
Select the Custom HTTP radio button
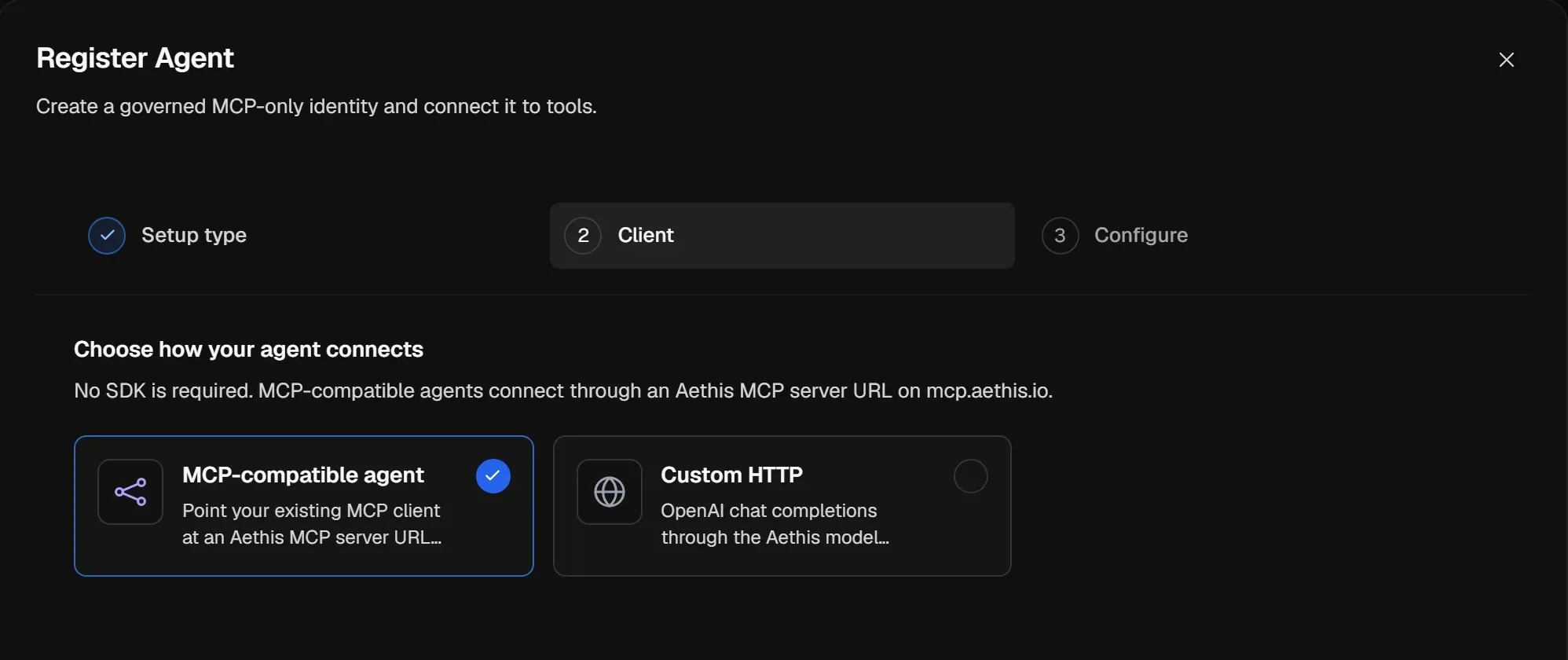coord(971,476)
